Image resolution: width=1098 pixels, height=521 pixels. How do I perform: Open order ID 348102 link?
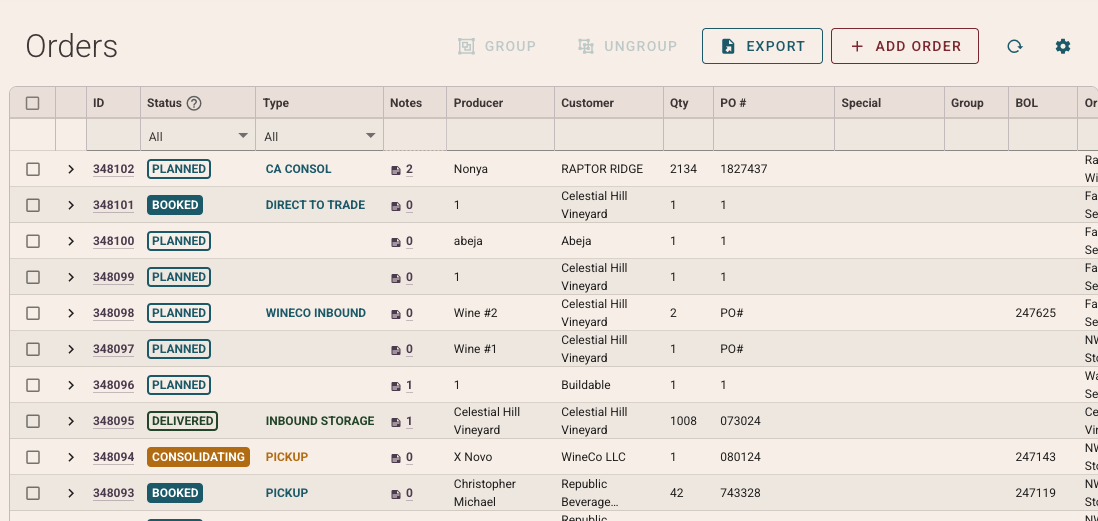pos(113,169)
